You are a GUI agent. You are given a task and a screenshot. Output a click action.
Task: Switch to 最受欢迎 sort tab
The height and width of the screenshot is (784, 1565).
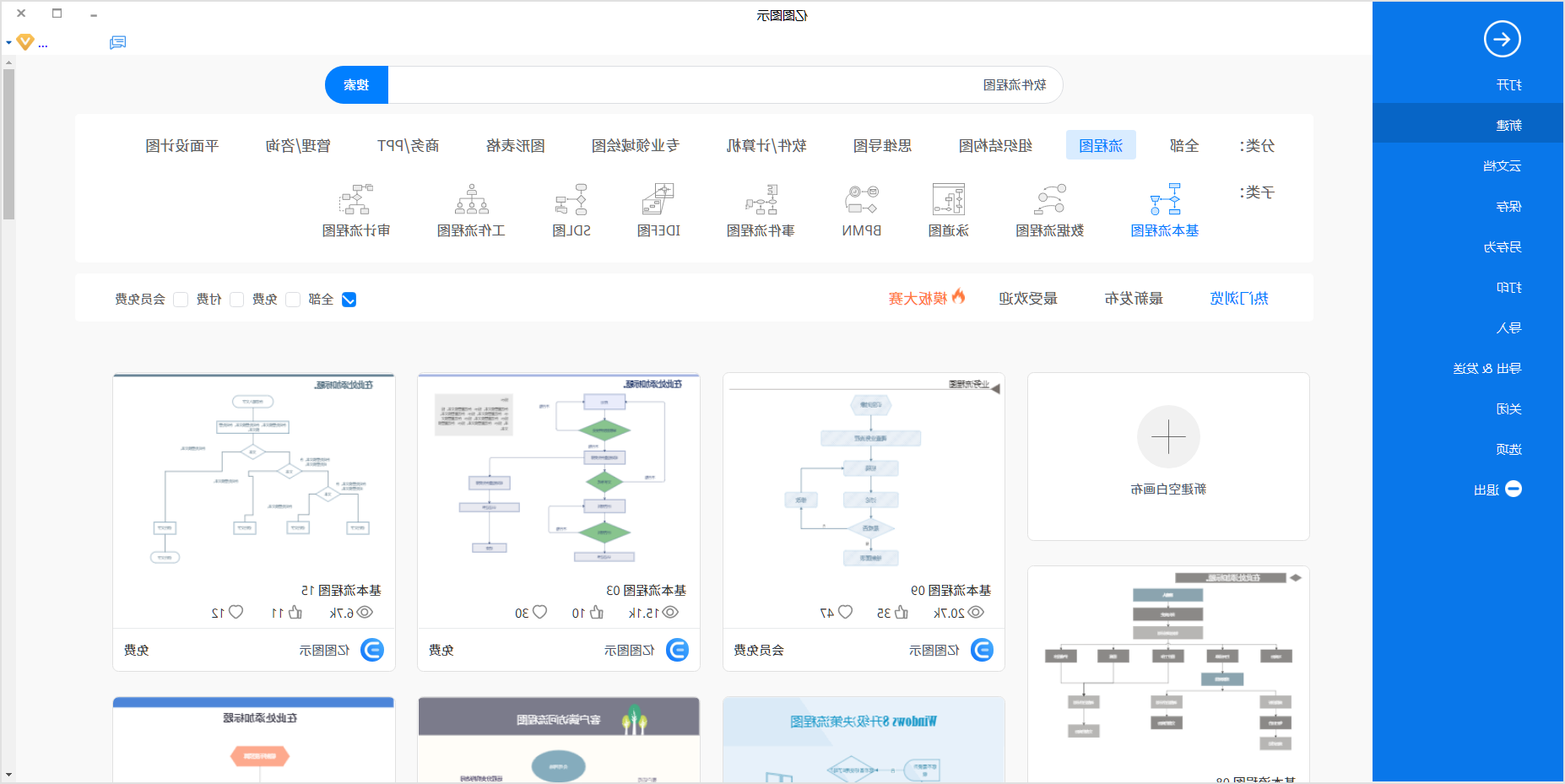pyautogui.click(x=1028, y=298)
